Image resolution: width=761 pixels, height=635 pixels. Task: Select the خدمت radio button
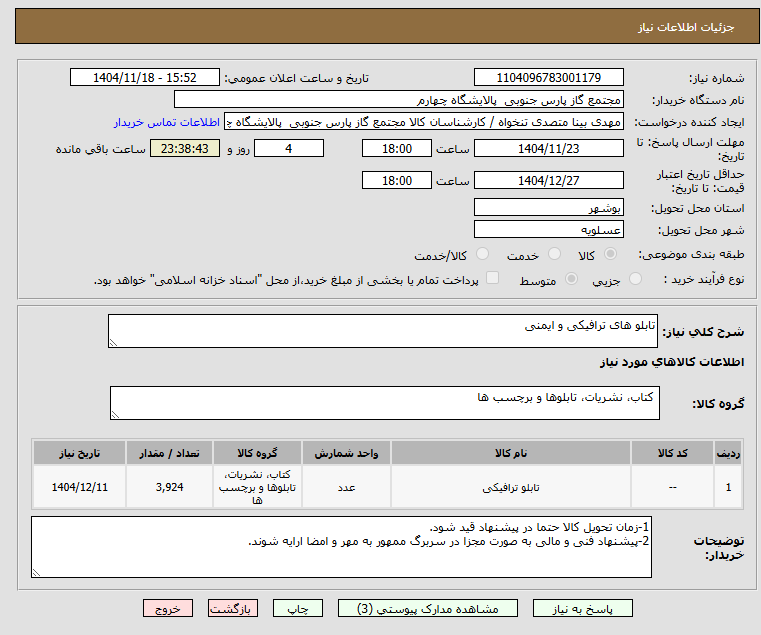554,254
